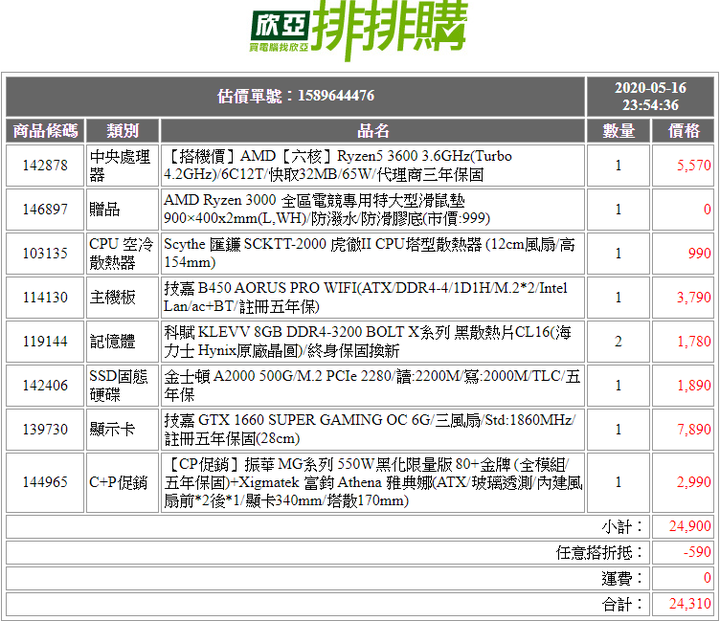Screen dimensions: 720x621
Task: Click quantity 1 in the GTX 1660 row
Action: (x=619, y=430)
